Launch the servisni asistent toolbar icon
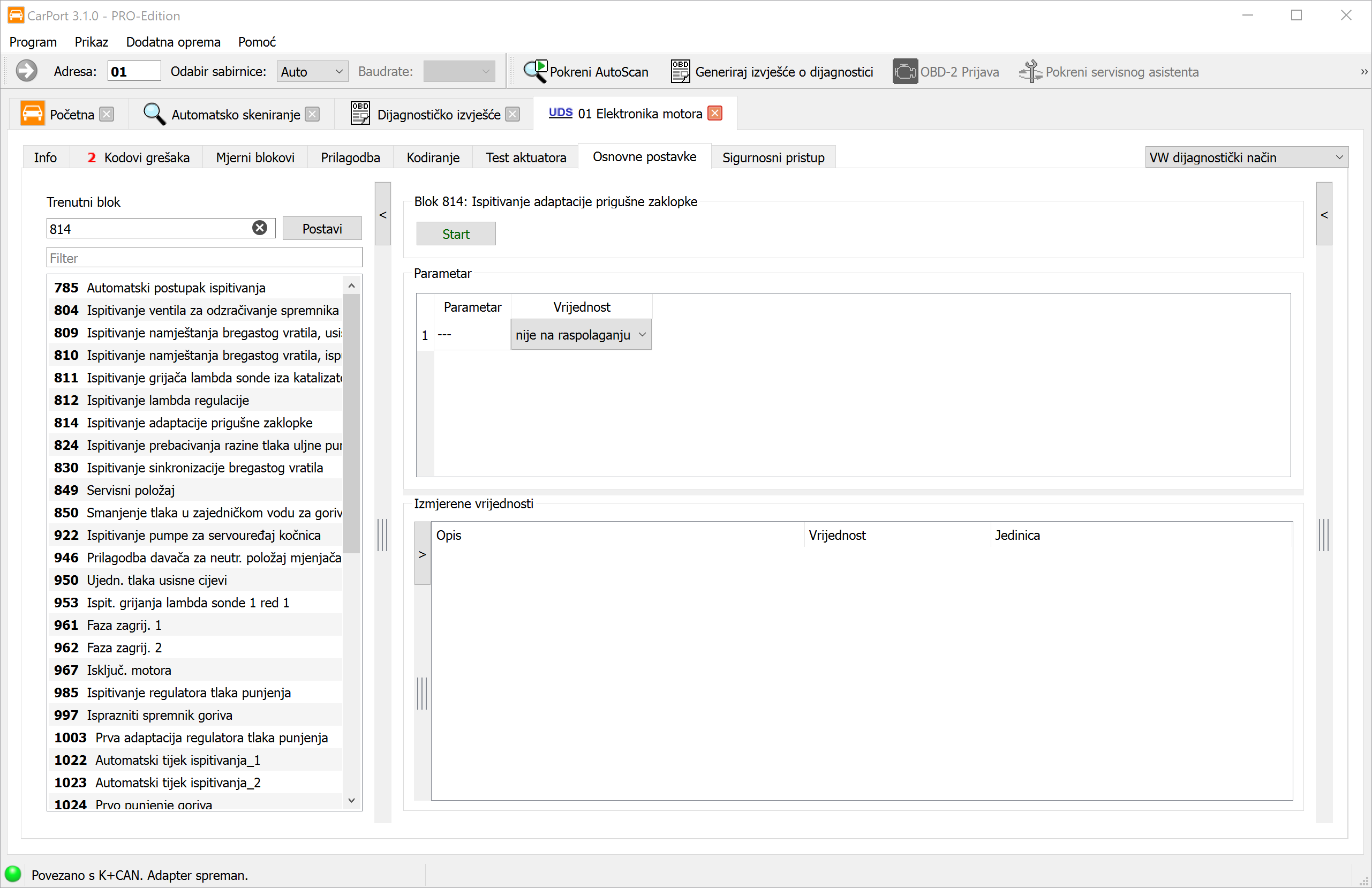Viewport: 1372px width, 888px height. coord(1030,72)
